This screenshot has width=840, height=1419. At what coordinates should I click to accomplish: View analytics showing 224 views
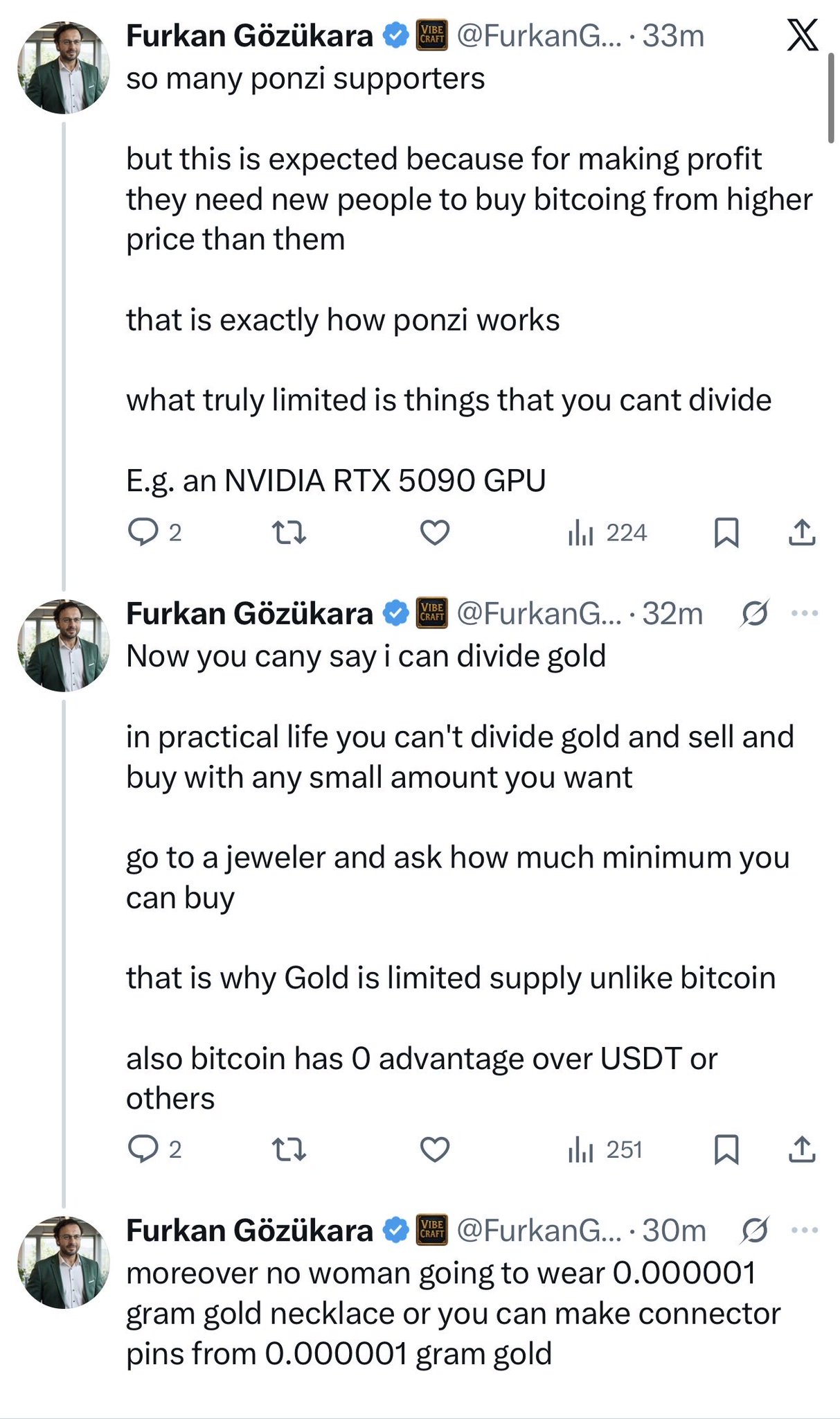click(607, 533)
